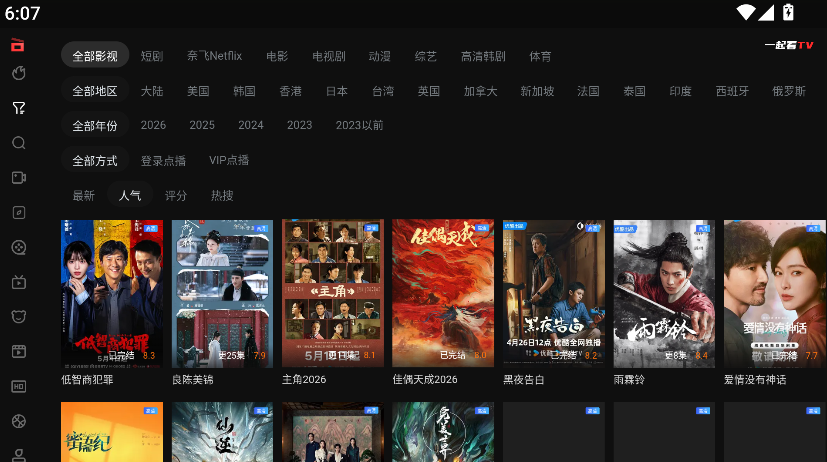Open the 爱情没有神话 poster
This screenshot has height=462, width=827.
(775, 293)
